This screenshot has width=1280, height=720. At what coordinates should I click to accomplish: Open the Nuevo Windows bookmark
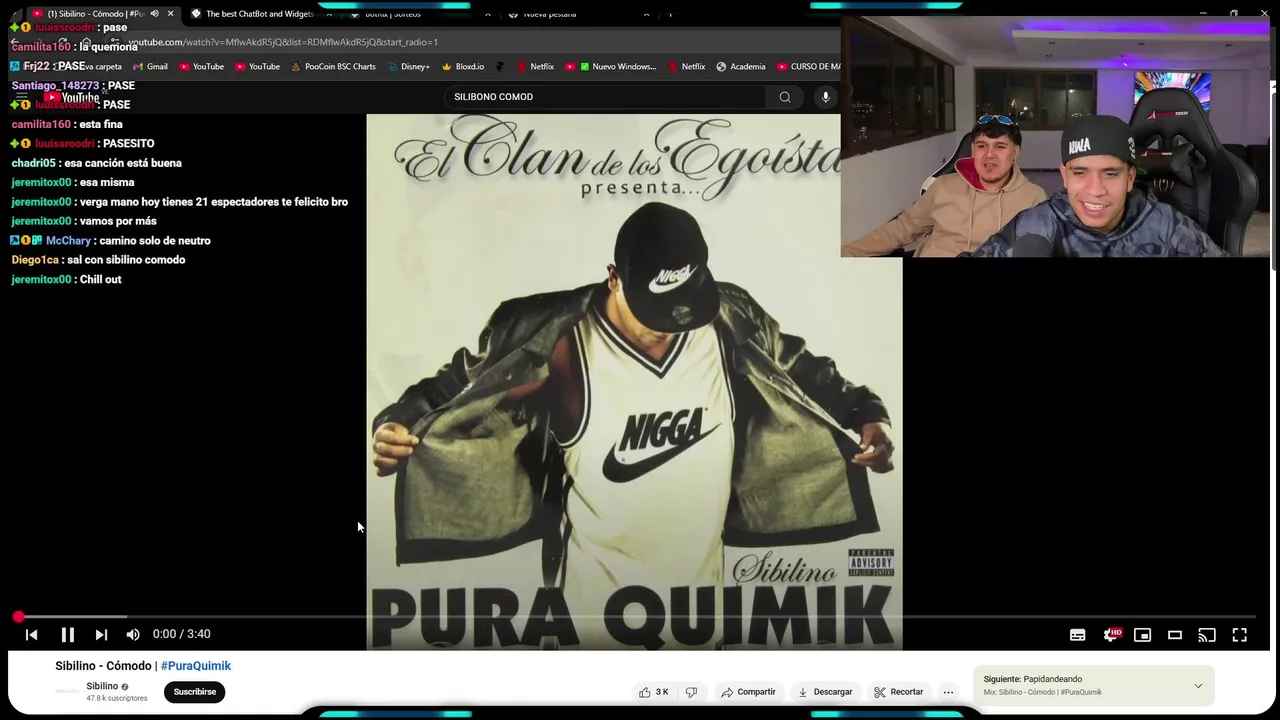(616, 67)
